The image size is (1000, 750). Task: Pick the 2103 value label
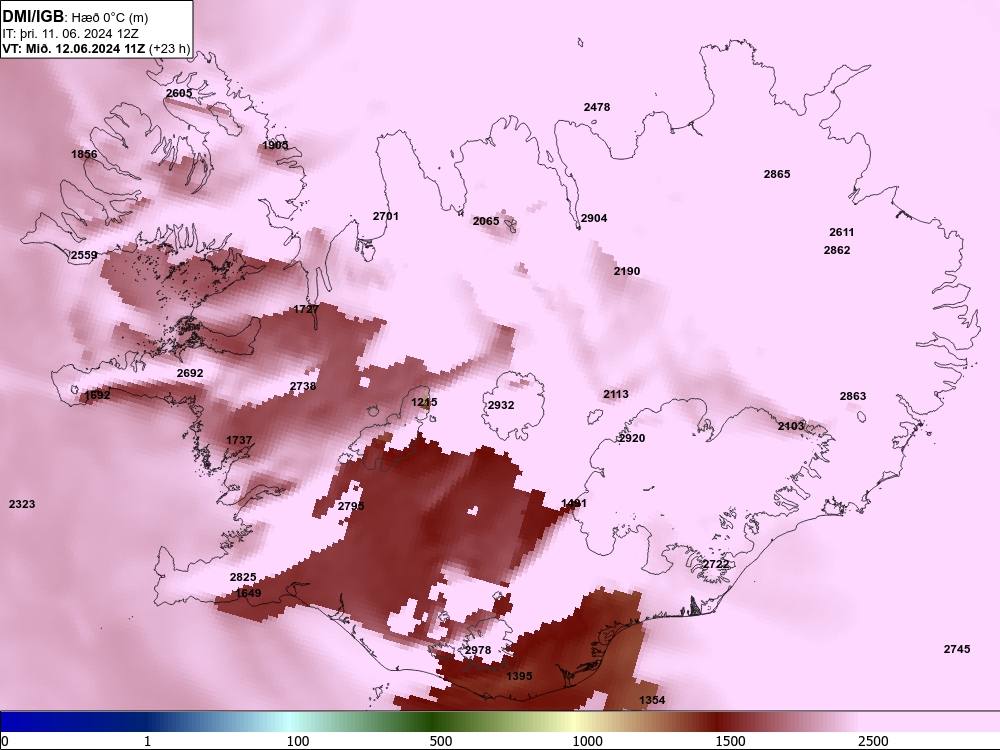click(791, 426)
